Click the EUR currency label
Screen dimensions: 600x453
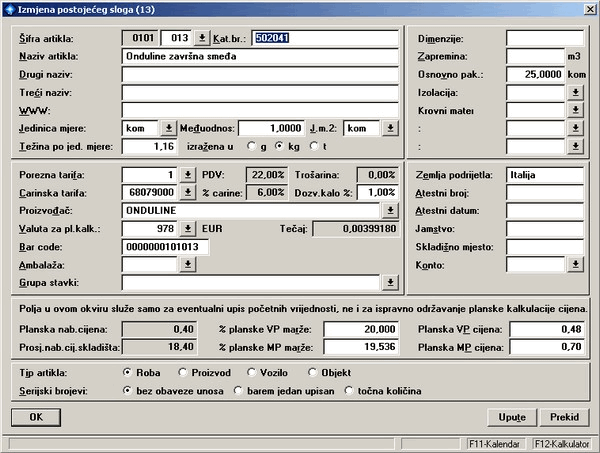click(212, 229)
